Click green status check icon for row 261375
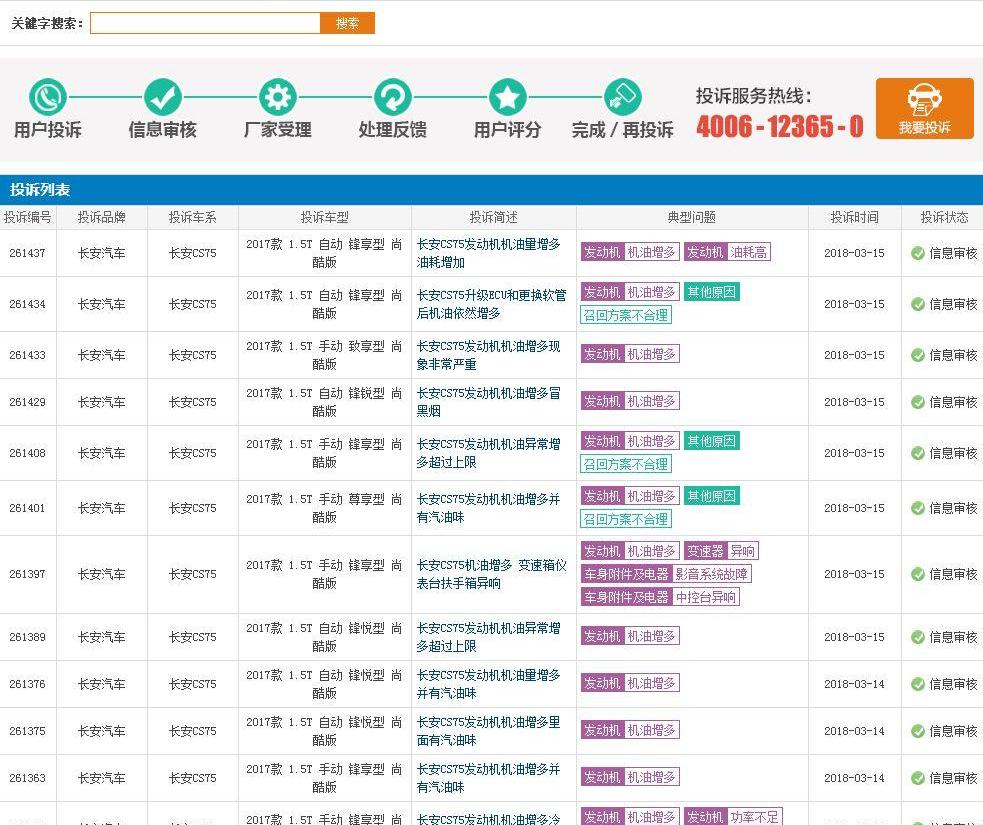 click(x=918, y=731)
